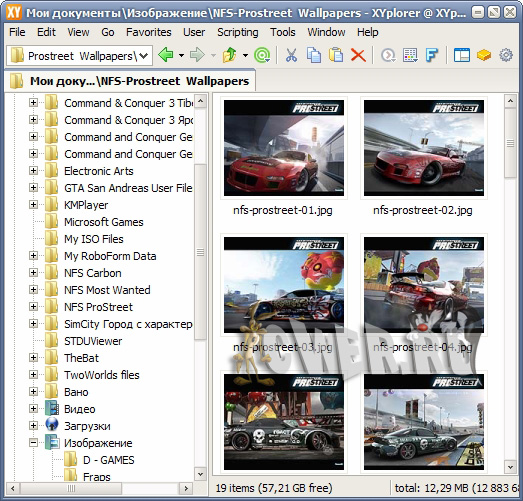Image resolution: width=523 pixels, height=501 pixels.
Task: Click the 'total: 12,29 MB' status text
Action: 431,488
